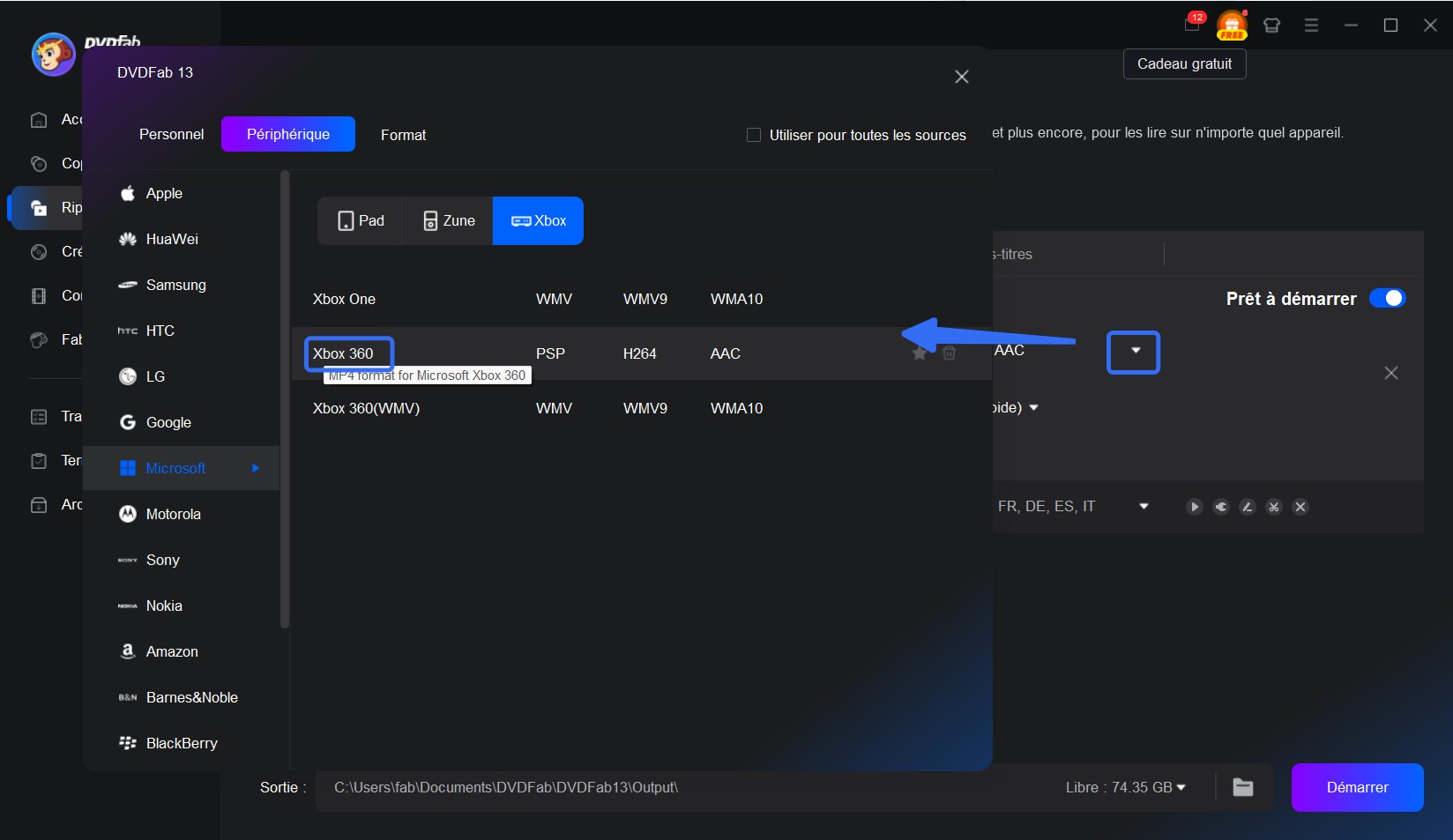The image size is (1453, 840).
Task: Select Samsung in the device brand list
Action: pos(181,285)
